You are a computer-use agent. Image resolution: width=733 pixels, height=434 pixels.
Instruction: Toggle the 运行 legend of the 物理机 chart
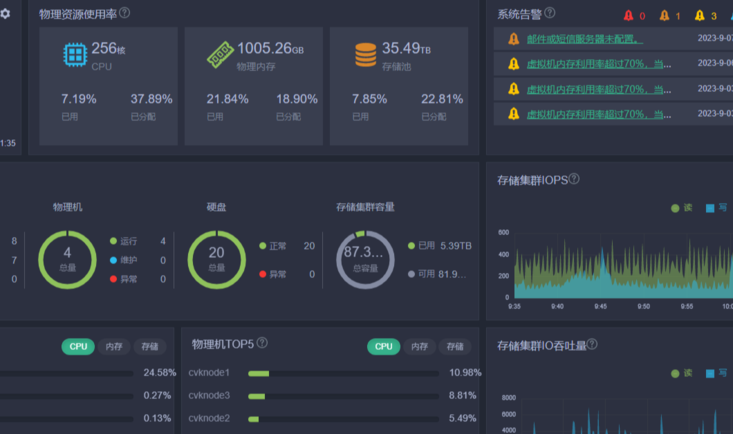123,241
